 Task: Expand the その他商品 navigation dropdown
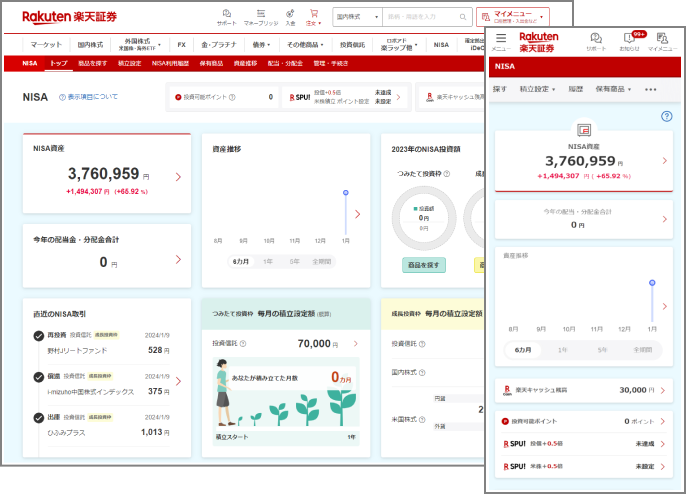pos(305,45)
